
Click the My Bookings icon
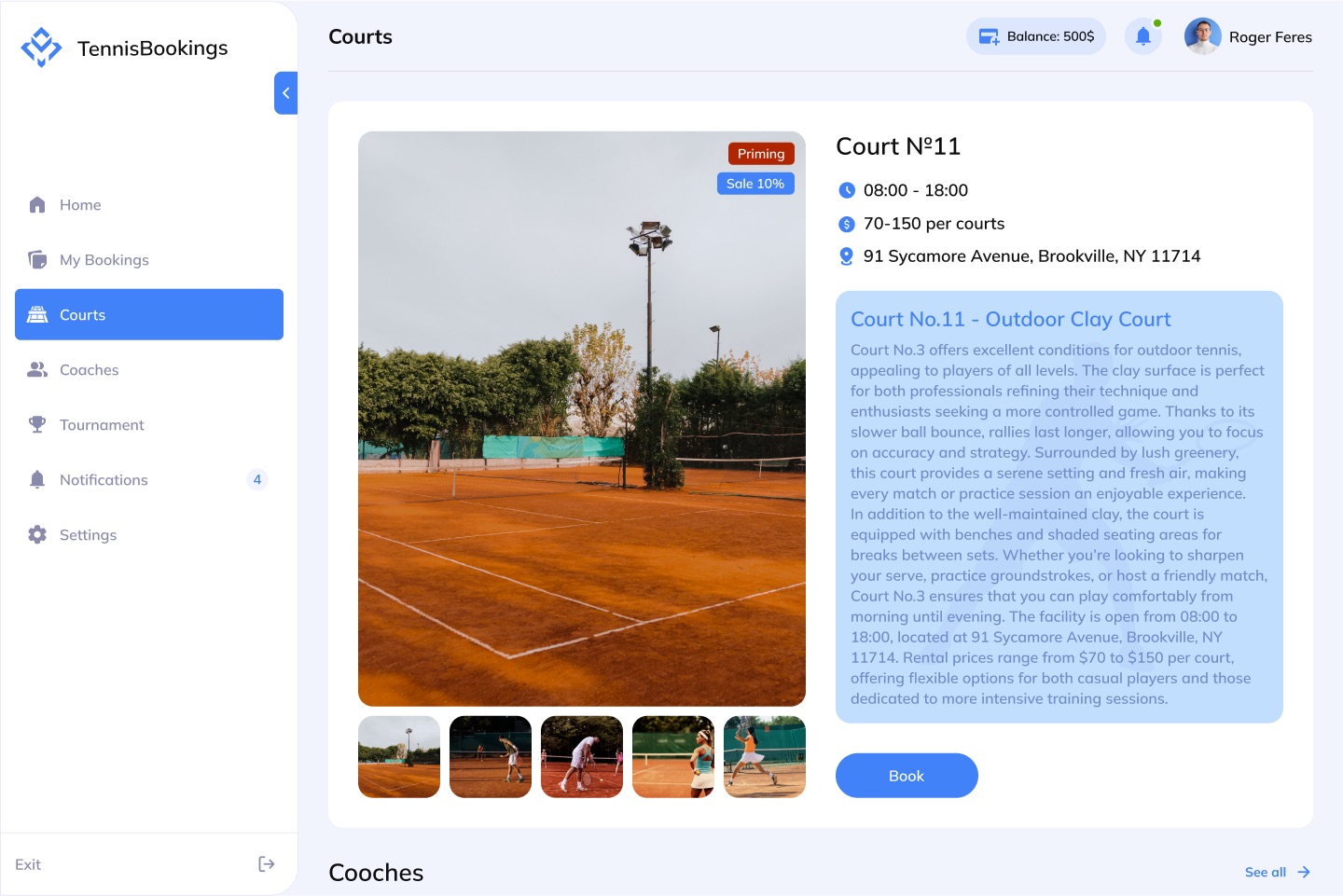click(37, 260)
